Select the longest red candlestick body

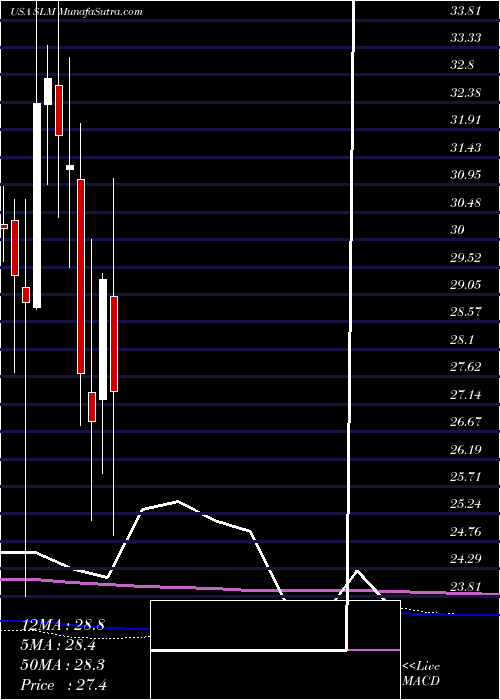click(81, 276)
